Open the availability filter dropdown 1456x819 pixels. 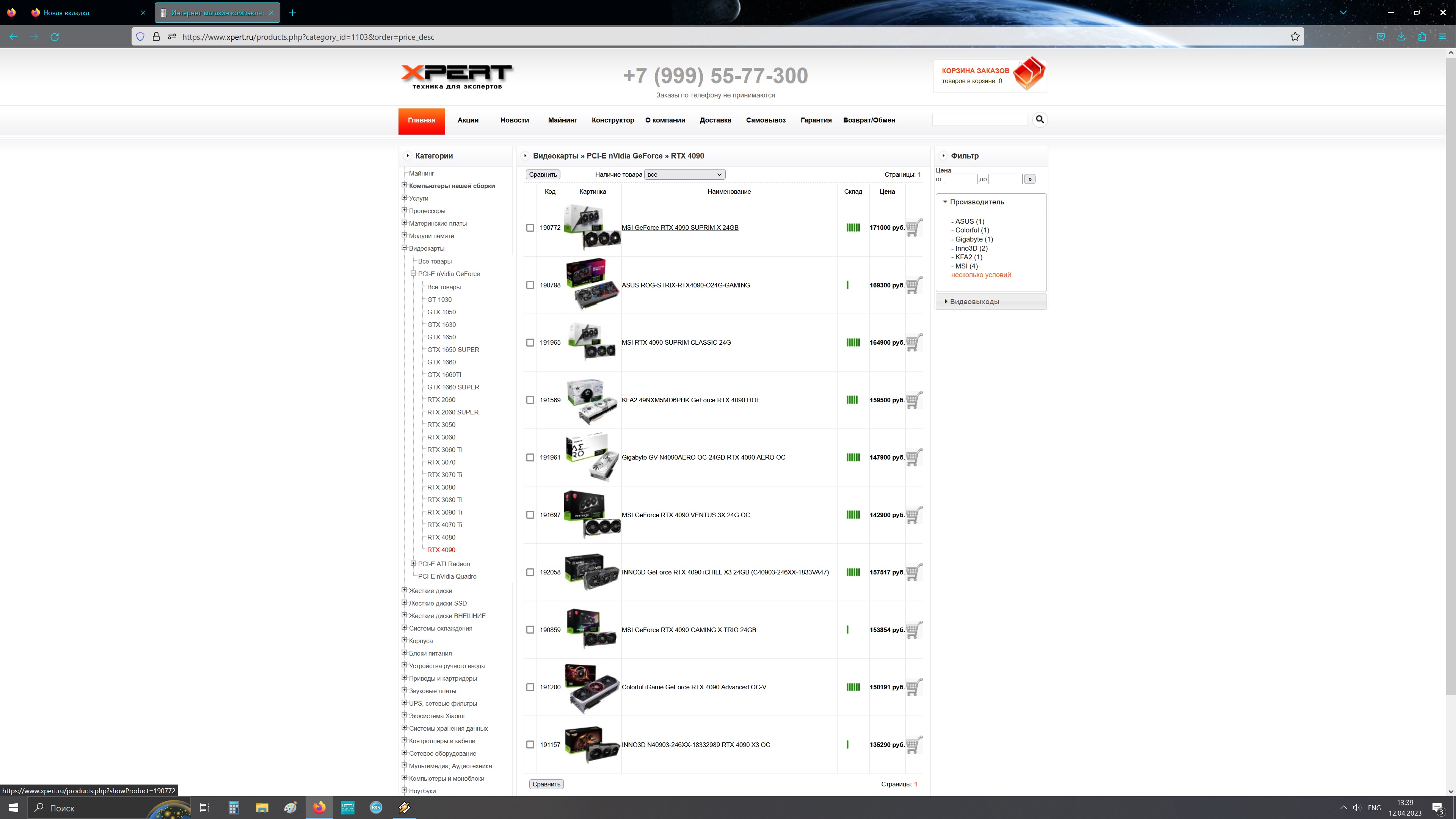(684, 175)
